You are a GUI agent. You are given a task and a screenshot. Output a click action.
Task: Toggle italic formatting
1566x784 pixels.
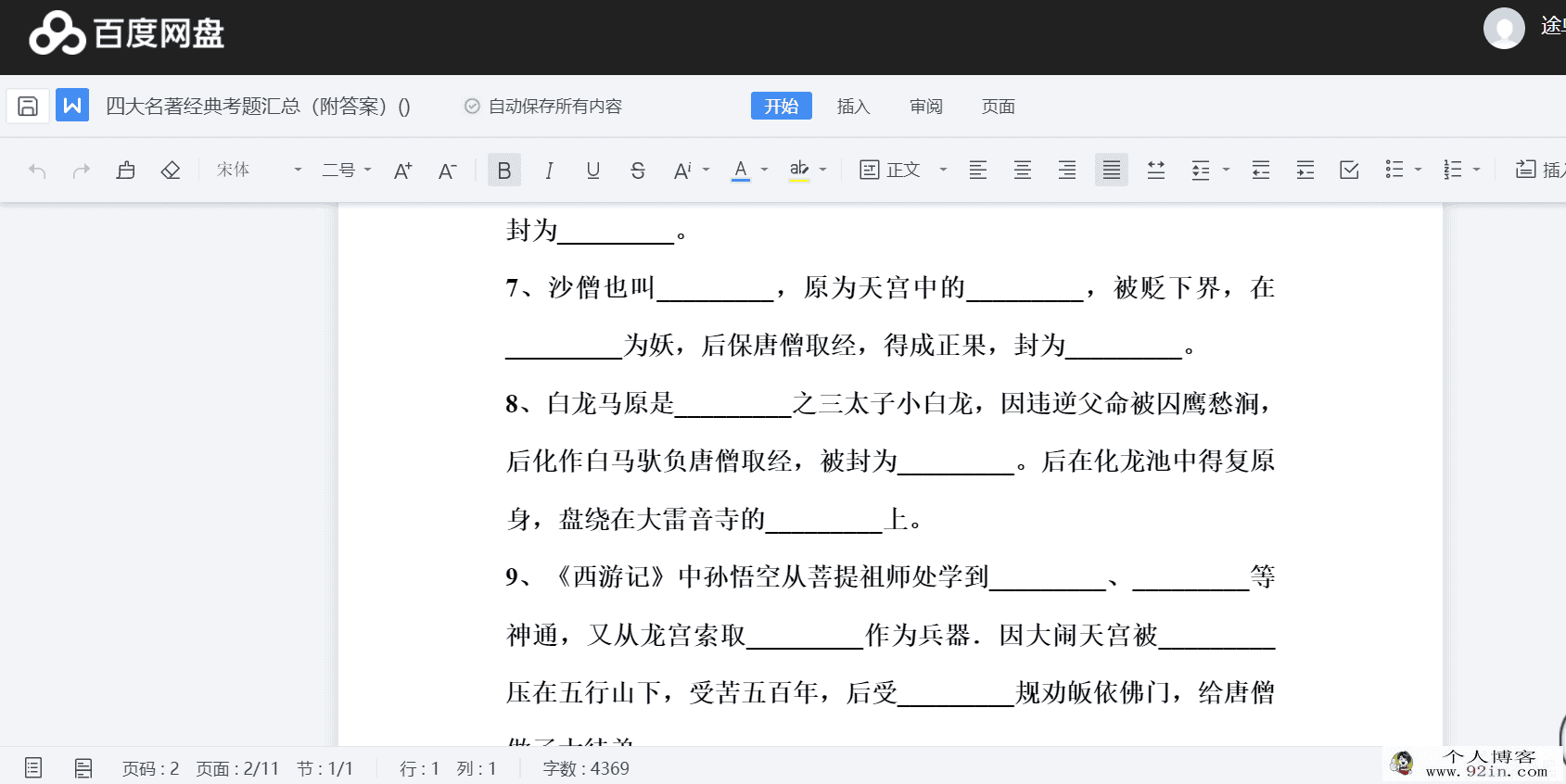[x=549, y=171]
